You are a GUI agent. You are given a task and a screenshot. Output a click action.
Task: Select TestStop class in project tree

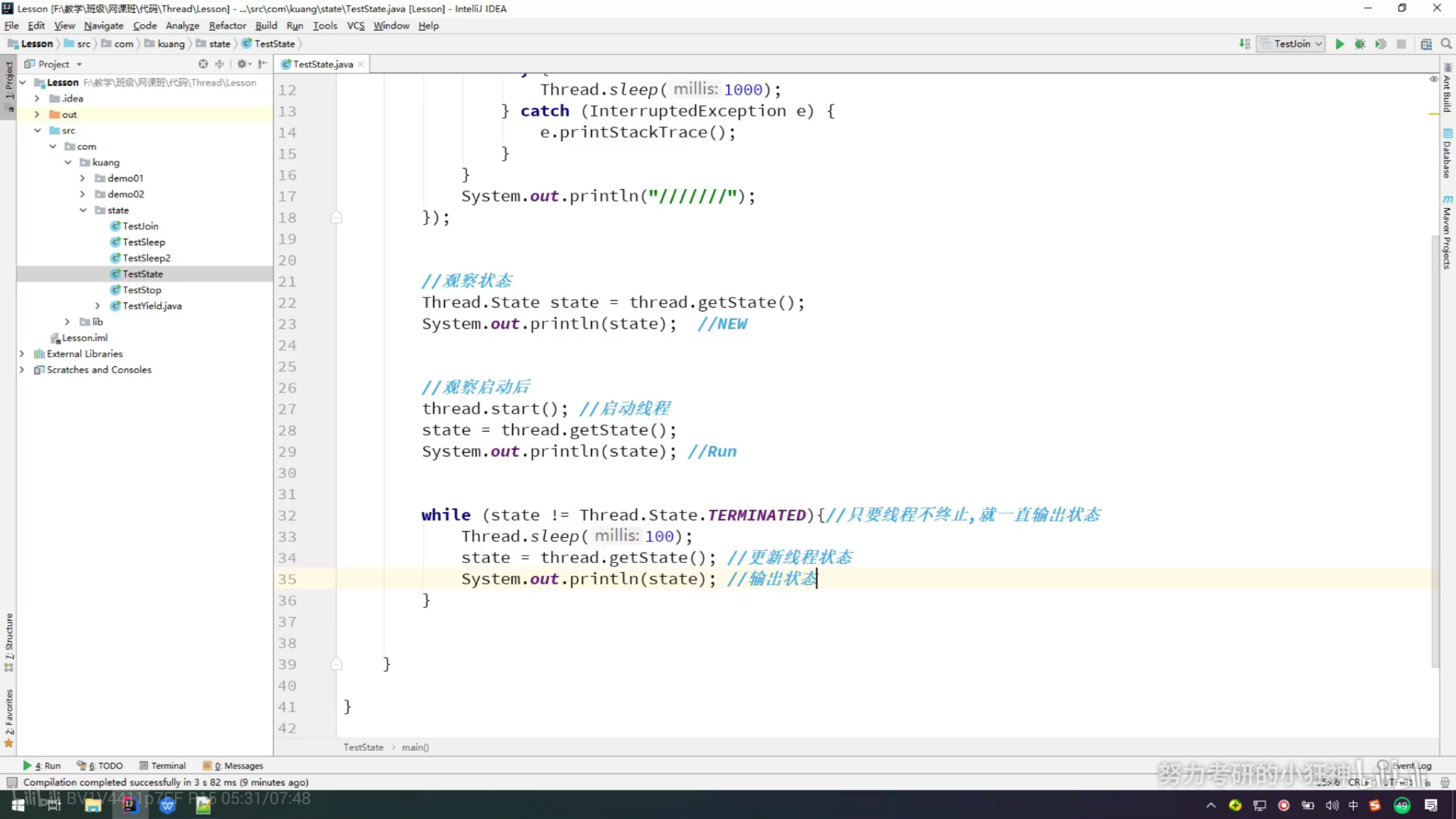(x=141, y=290)
